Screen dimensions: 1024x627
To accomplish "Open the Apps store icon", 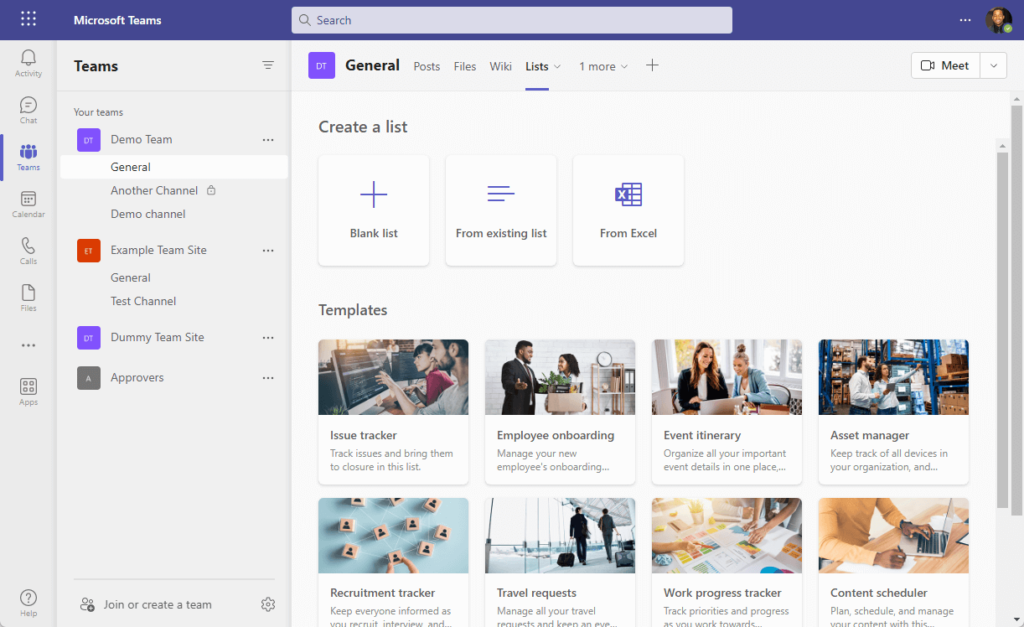I will pos(28,392).
